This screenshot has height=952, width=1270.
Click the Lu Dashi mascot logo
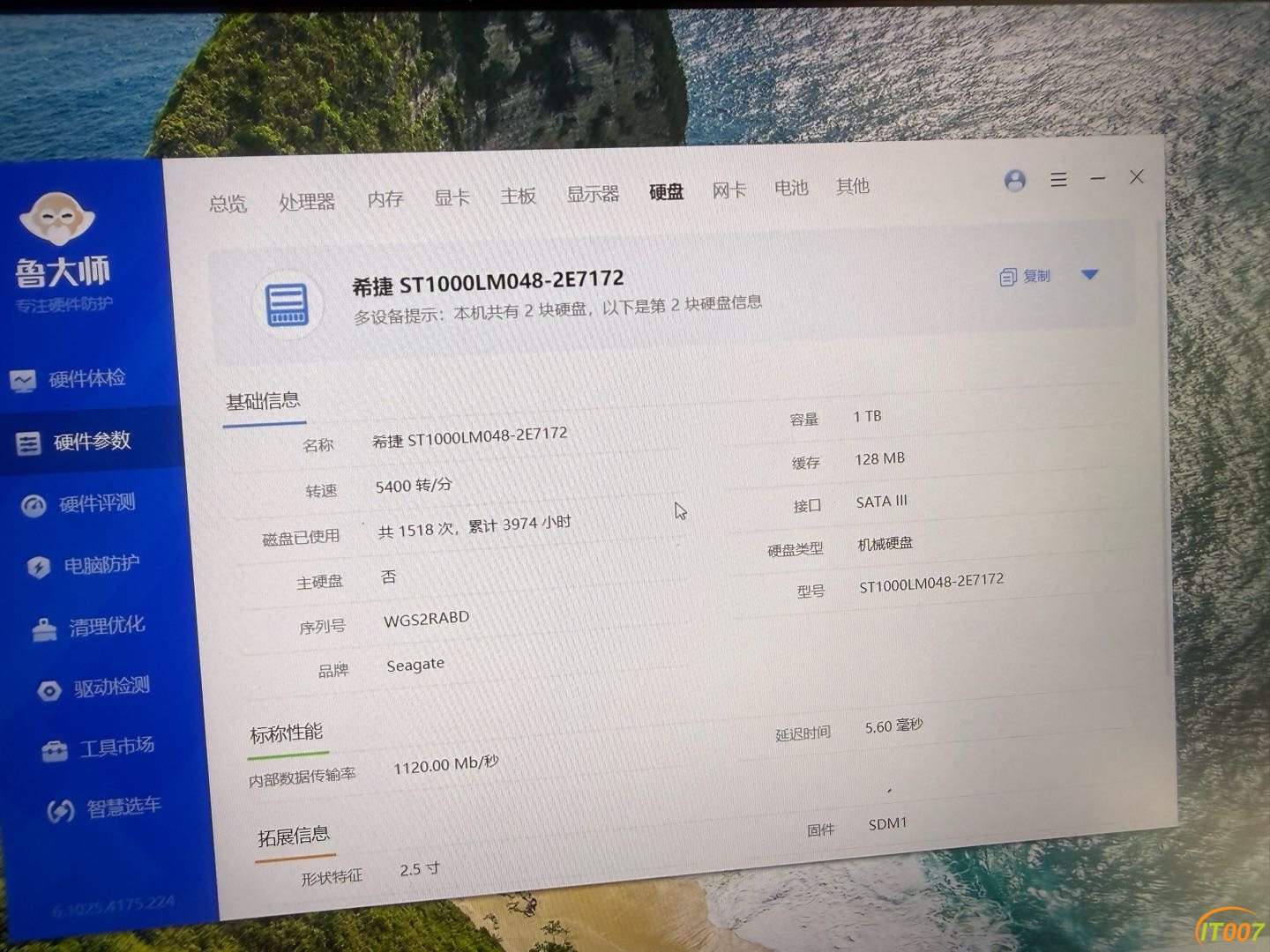point(56,218)
